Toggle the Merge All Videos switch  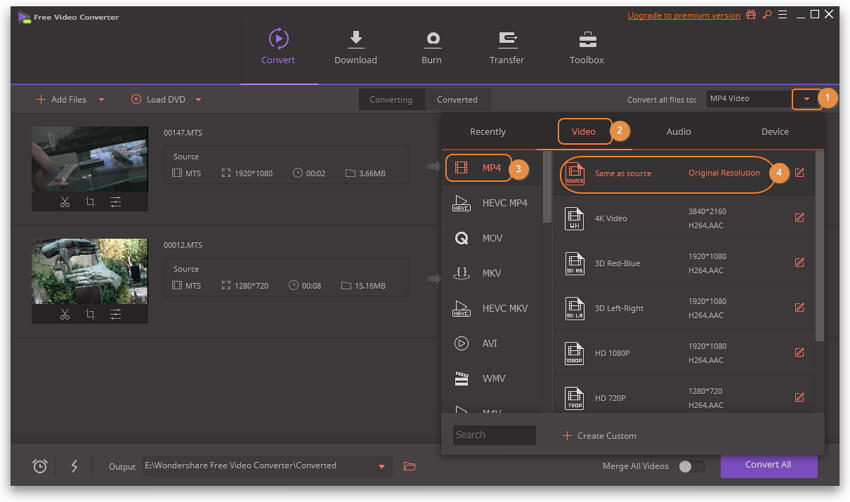pyautogui.click(x=690, y=466)
